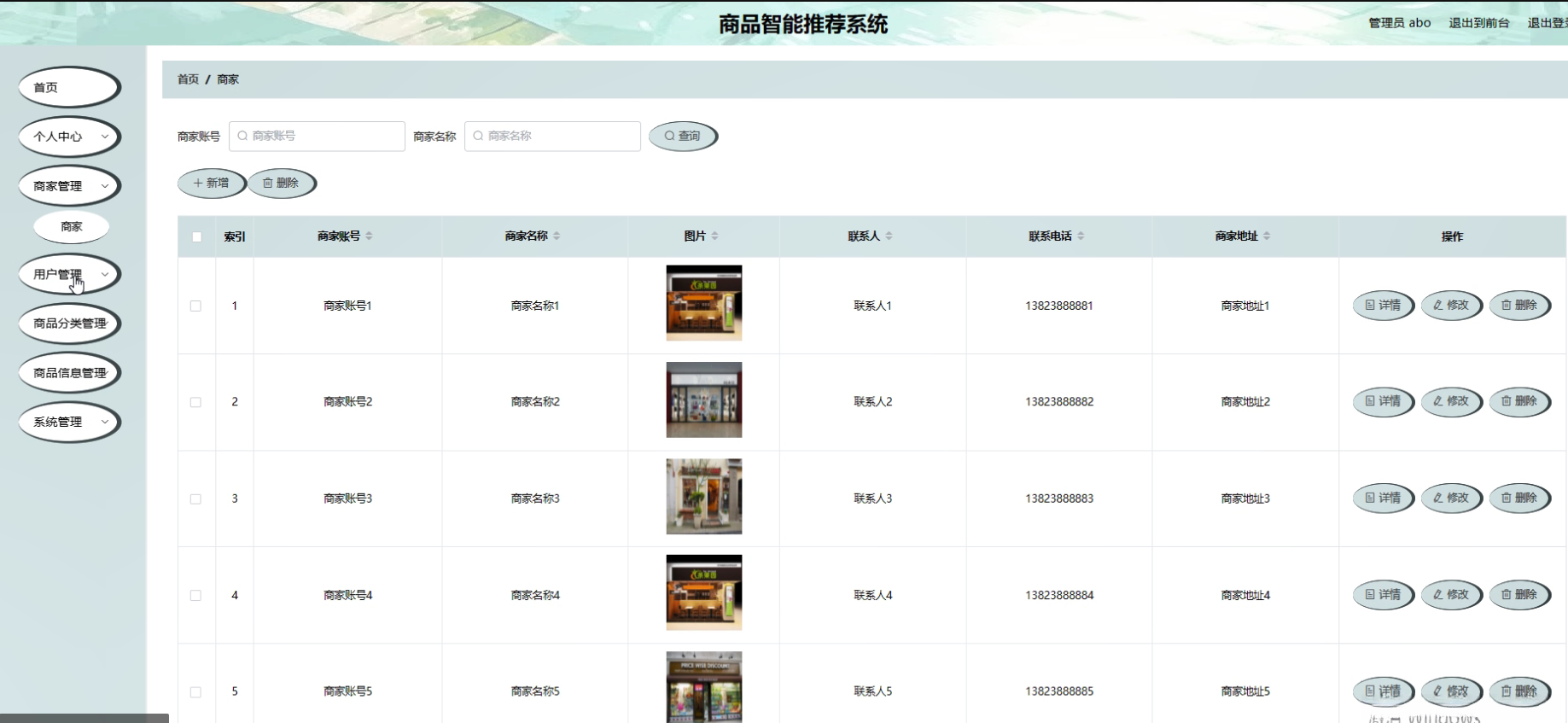Focus the 商家账号 search input field
This screenshot has height=723, width=1568.
pyautogui.click(x=317, y=137)
